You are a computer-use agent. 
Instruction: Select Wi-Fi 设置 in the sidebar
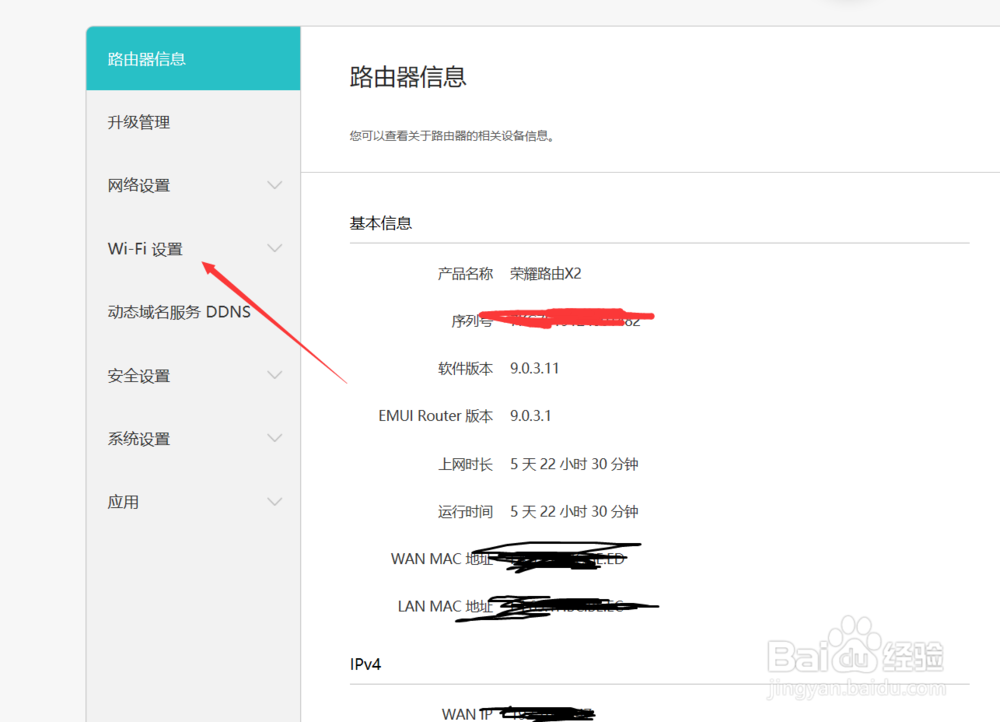click(193, 248)
